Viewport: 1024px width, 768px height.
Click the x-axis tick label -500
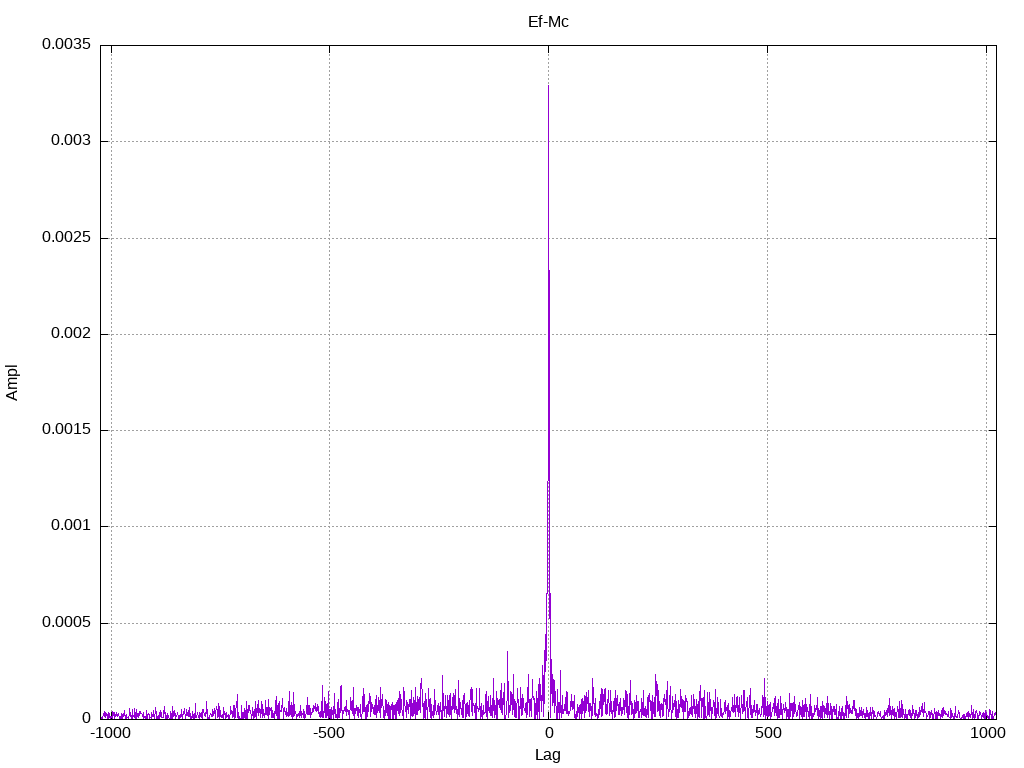[328, 733]
